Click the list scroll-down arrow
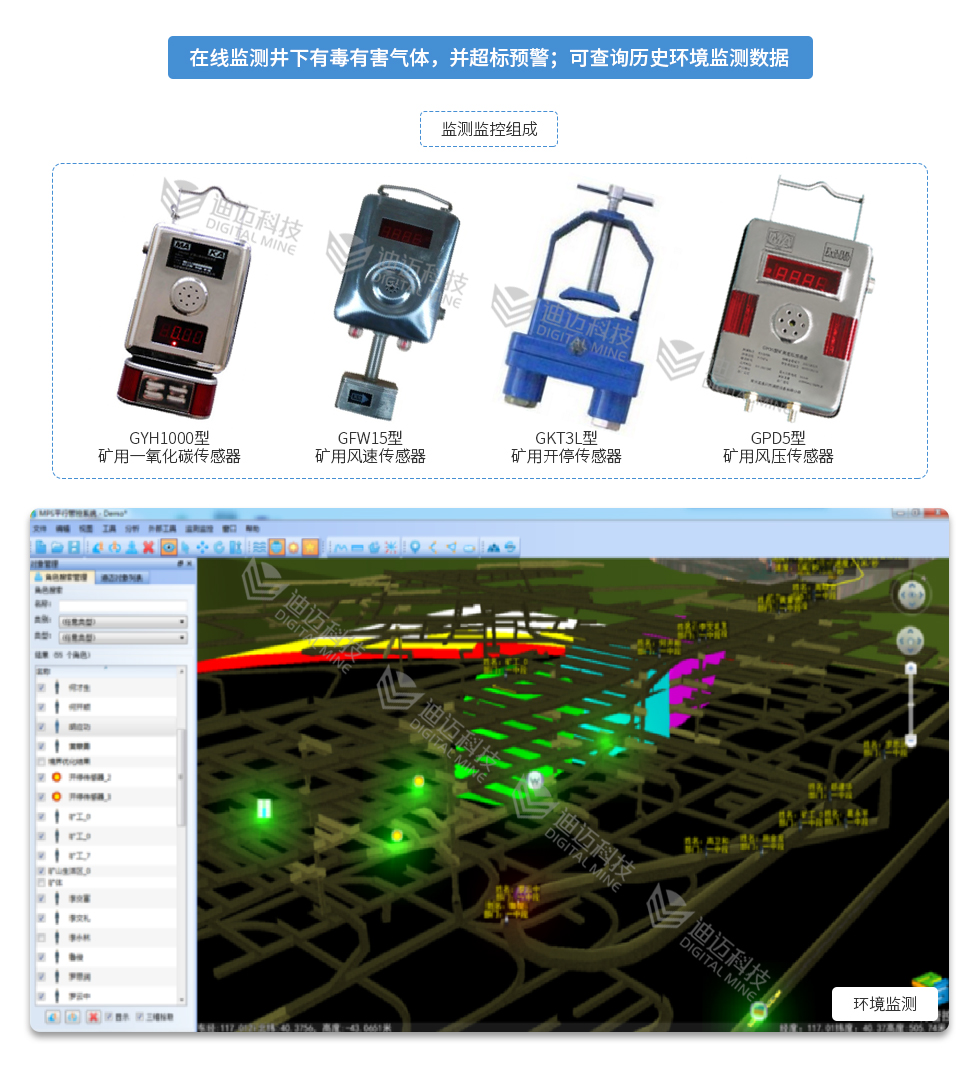The image size is (980, 1091). point(181,998)
